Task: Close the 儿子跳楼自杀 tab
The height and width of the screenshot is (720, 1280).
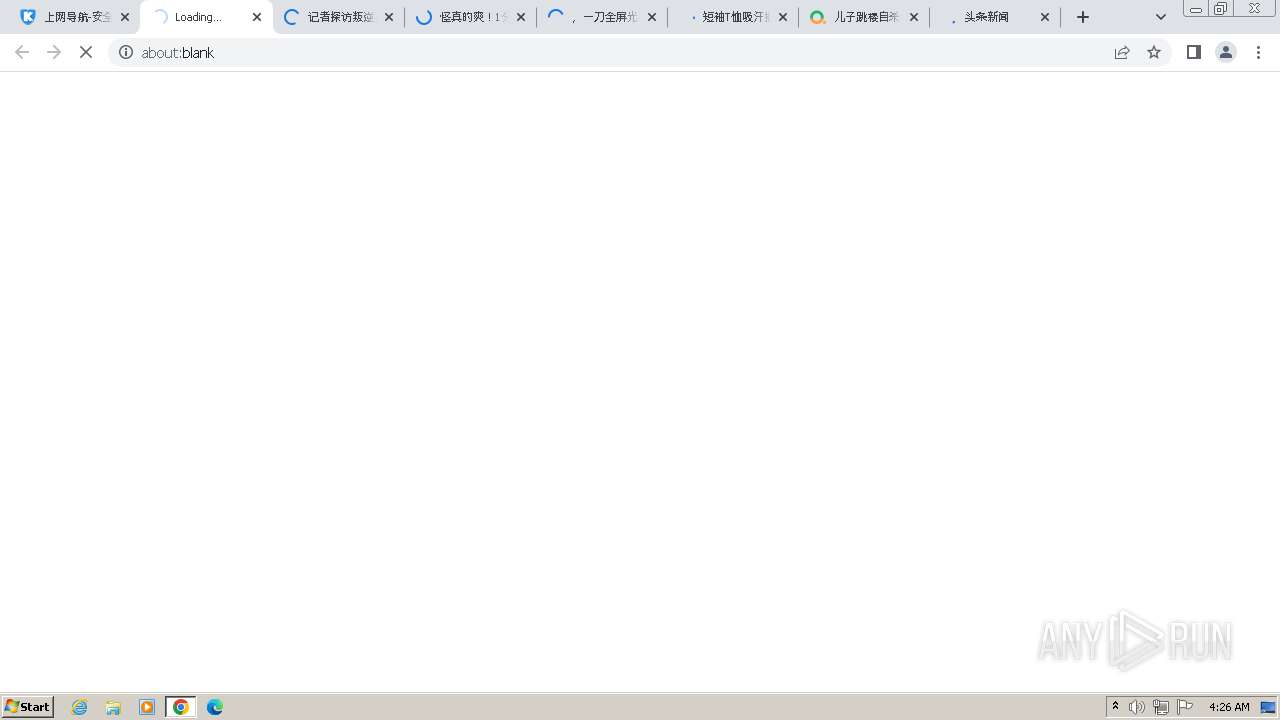Action: pos(914,17)
